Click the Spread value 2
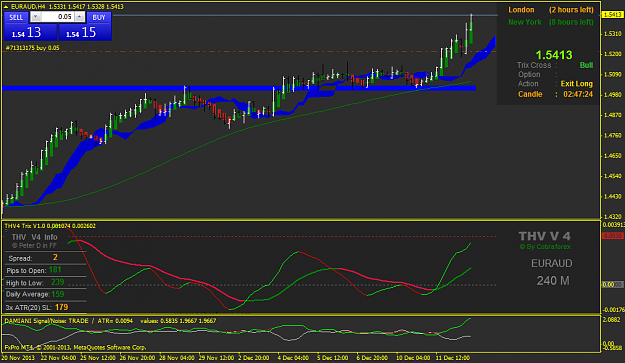The width and height of the screenshot is (625, 363). coord(55,258)
